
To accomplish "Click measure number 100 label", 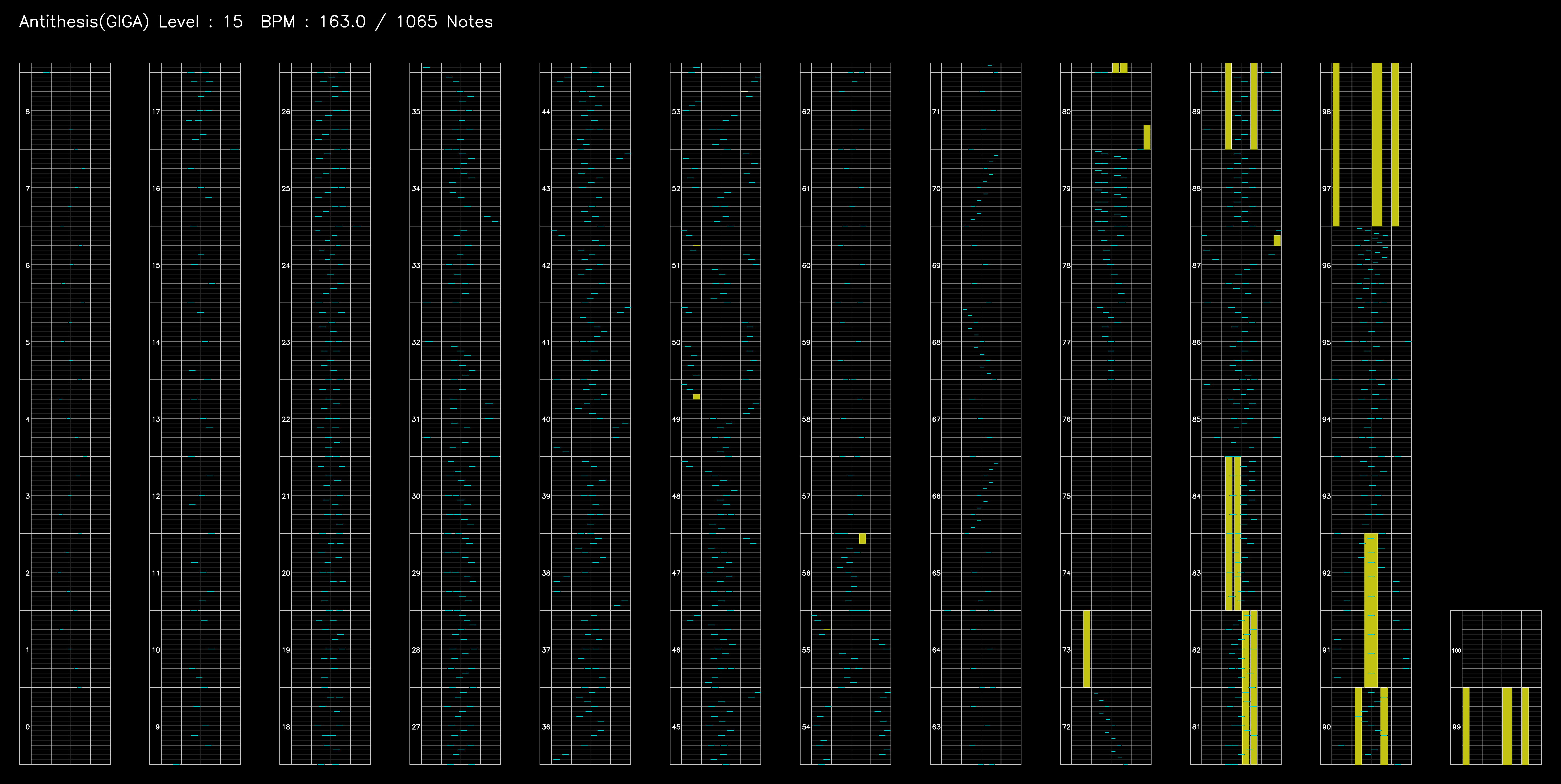I will (1456, 650).
